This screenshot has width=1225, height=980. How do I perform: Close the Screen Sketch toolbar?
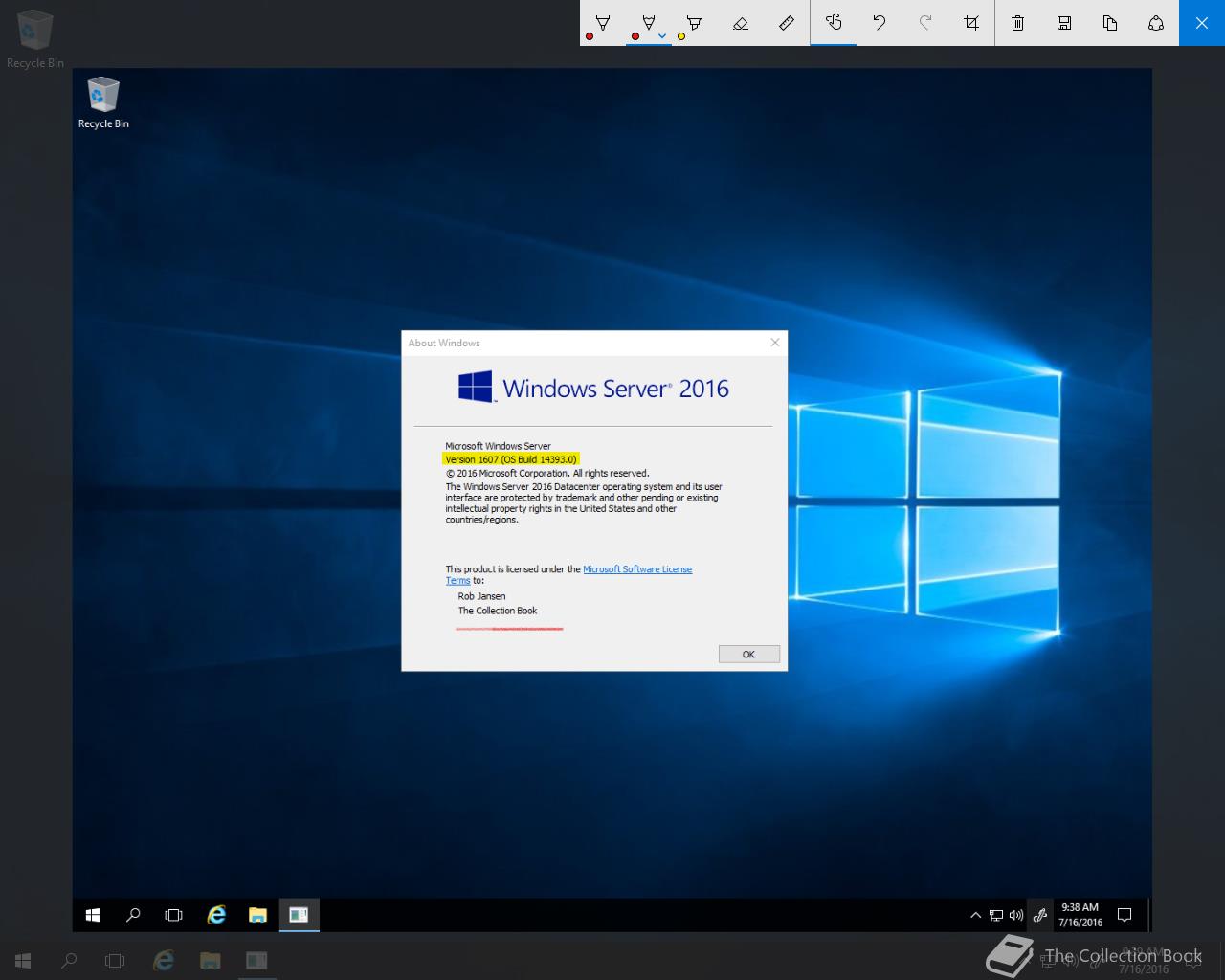point(1202,23)
